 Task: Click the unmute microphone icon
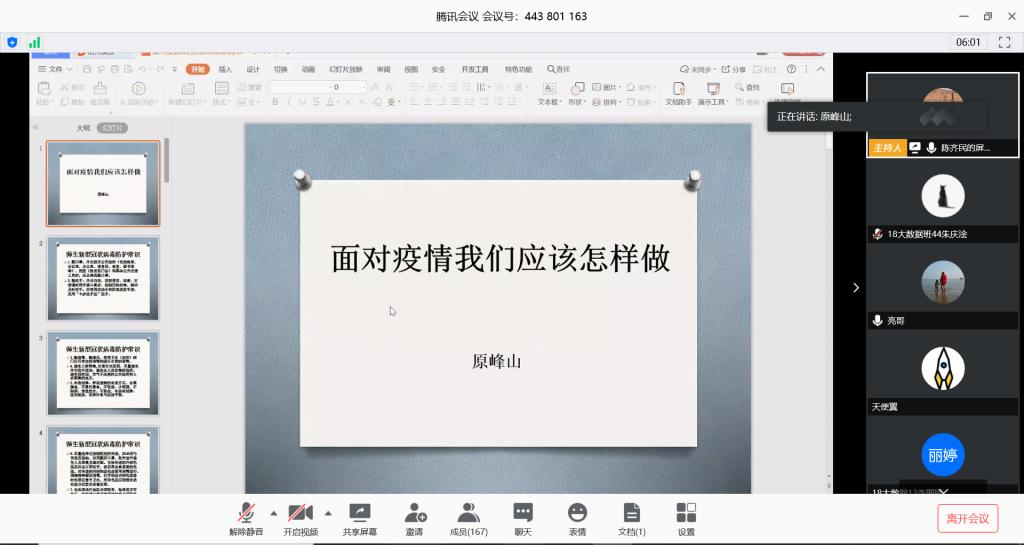click(246, 514)
